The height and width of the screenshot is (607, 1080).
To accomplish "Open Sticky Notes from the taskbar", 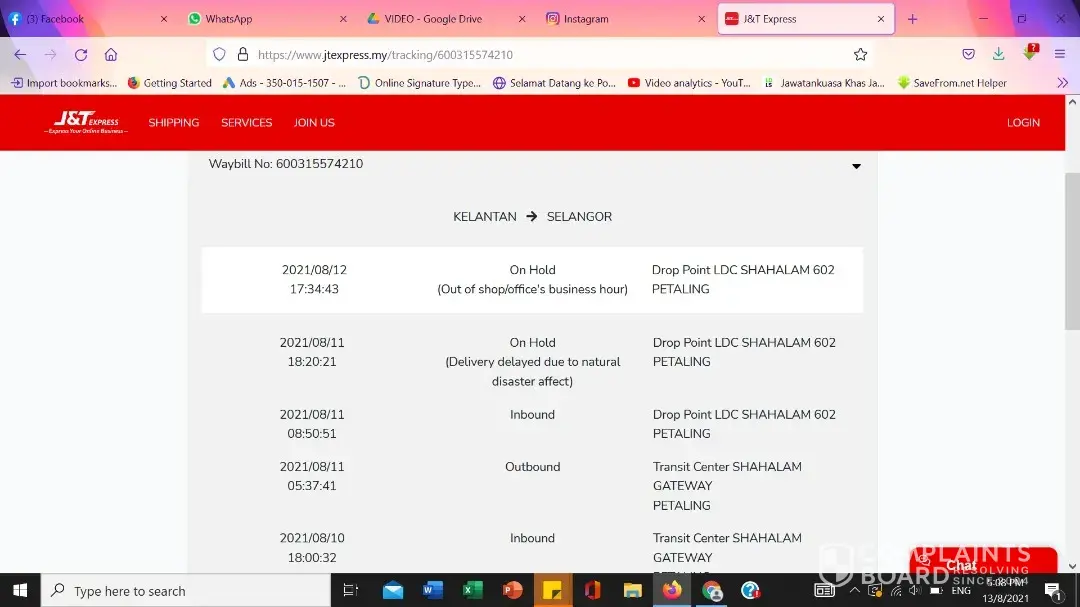I will click(x=551, y=590).
